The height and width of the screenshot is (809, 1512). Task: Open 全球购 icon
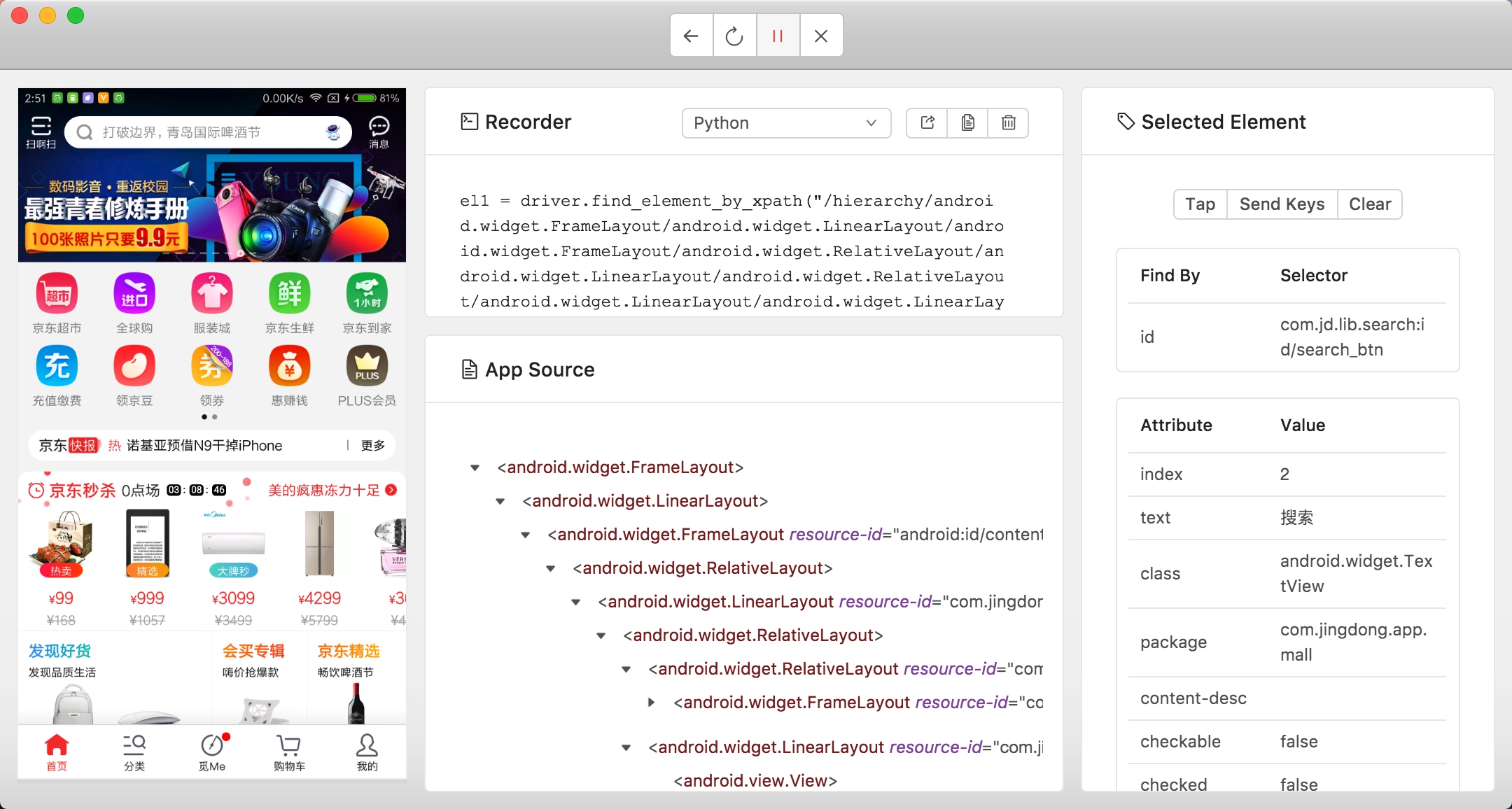(x=134, y=303)
